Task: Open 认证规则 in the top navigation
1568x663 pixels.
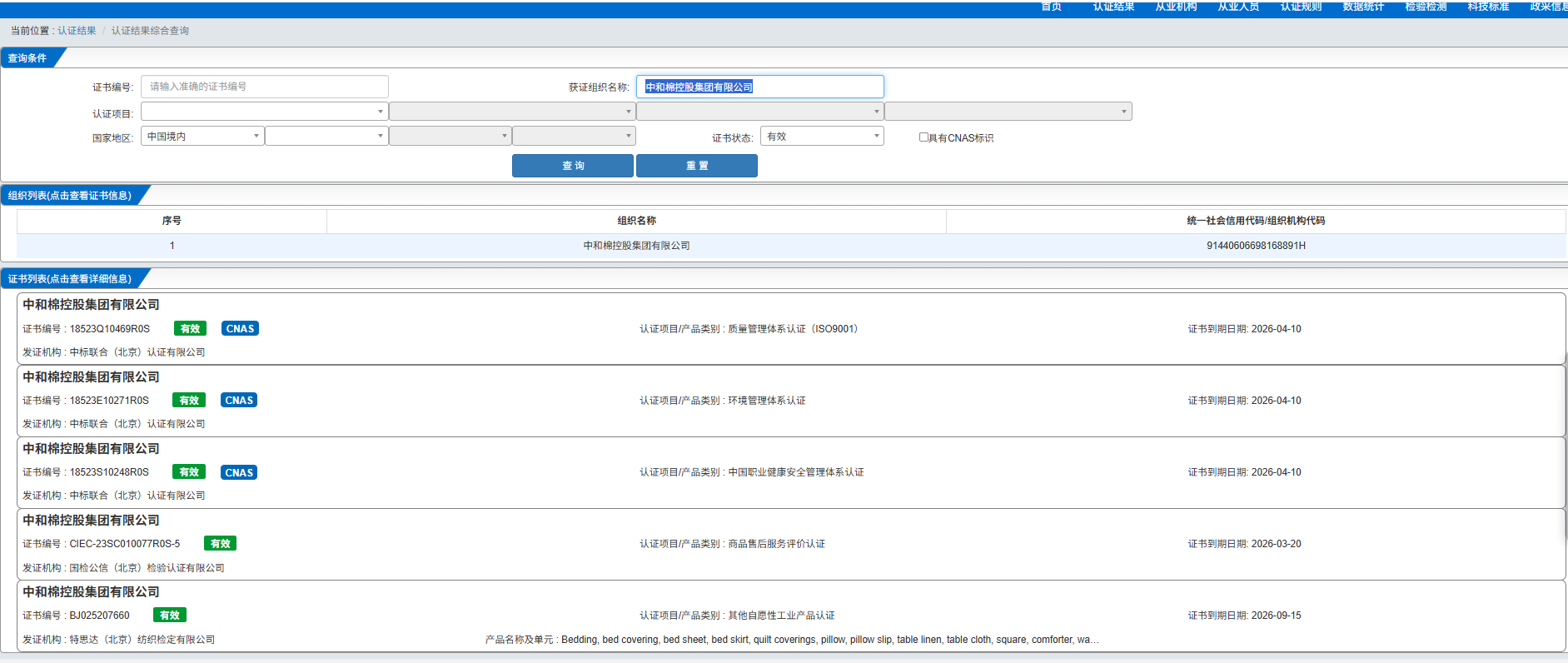Action: [x=1301, y=7]
